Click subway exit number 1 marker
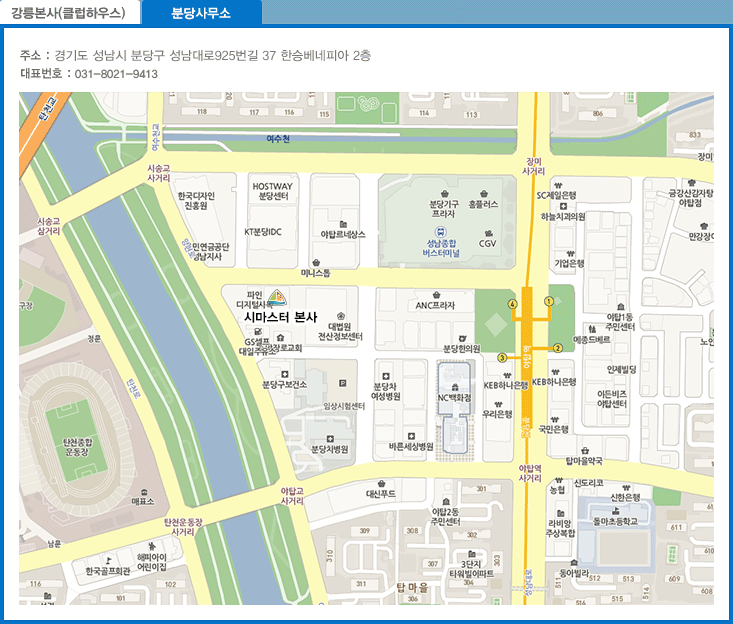Image resolution: width=733 pixels, height=624 pixels. tap(549, 301)
